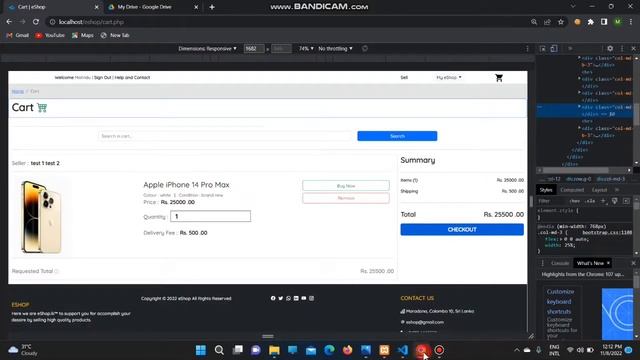This screenshot has width=640, height=360.
Task: Focus the Search in cart input field
Action: 226,136
